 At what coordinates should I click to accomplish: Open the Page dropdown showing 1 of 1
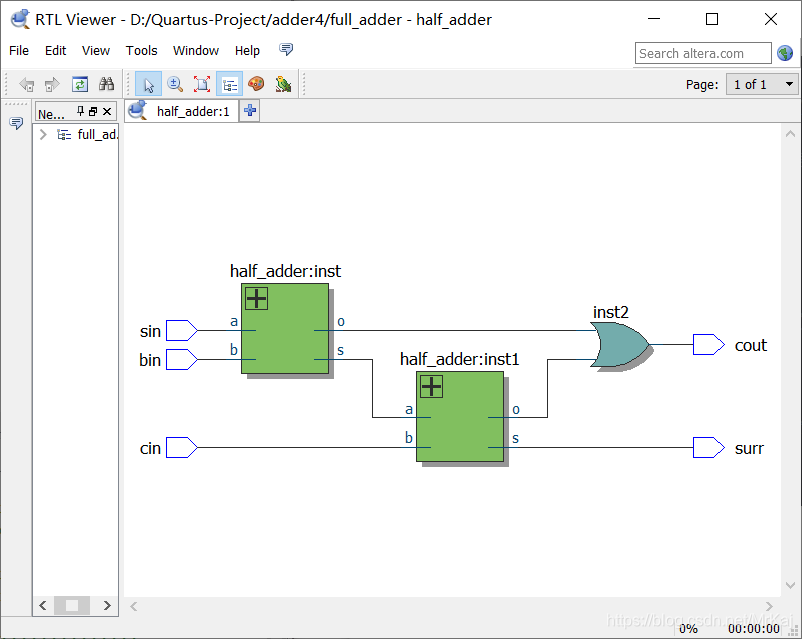click(x=761, y=84)
